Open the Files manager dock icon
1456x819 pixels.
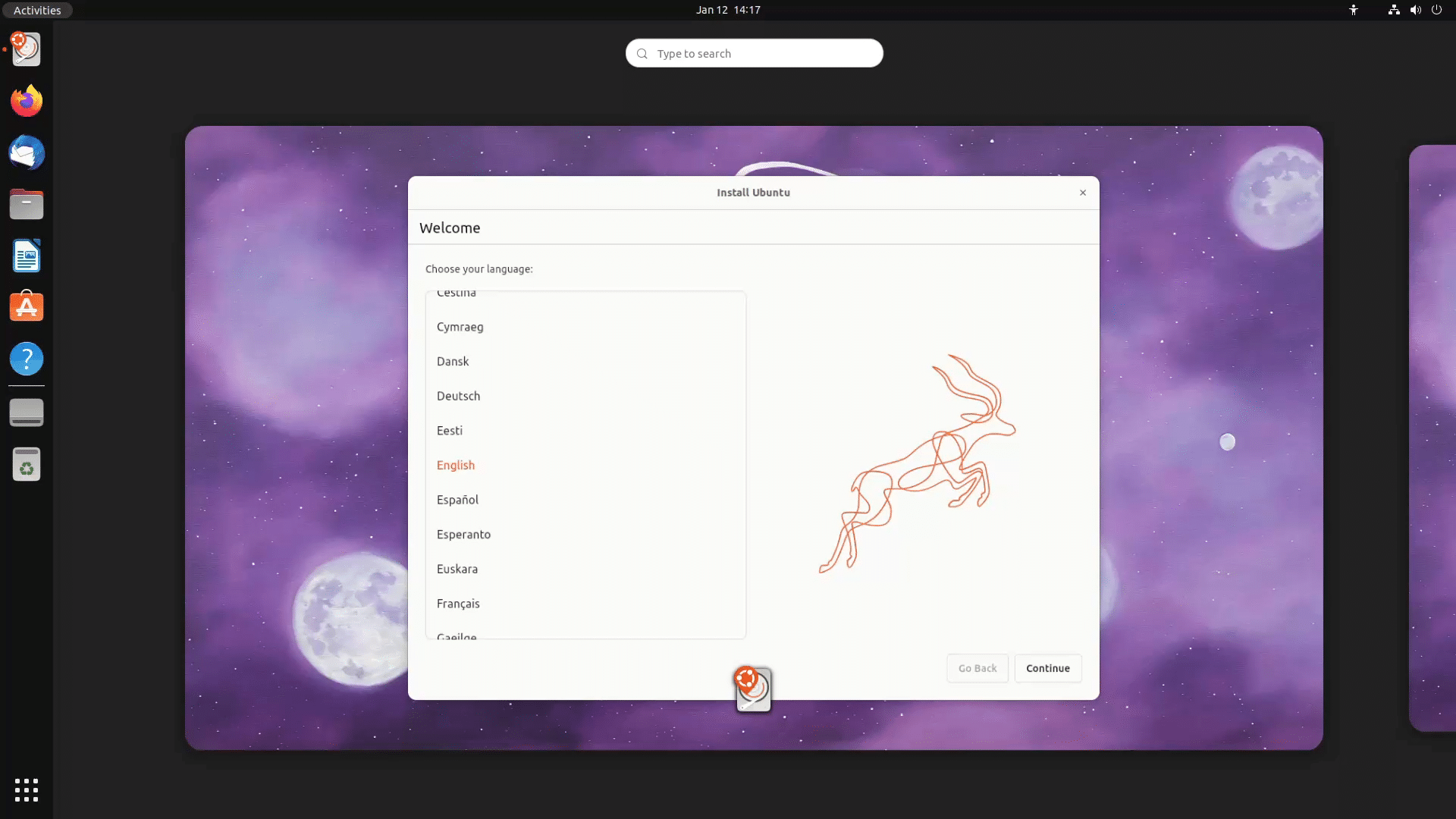[x=27, y=204]
